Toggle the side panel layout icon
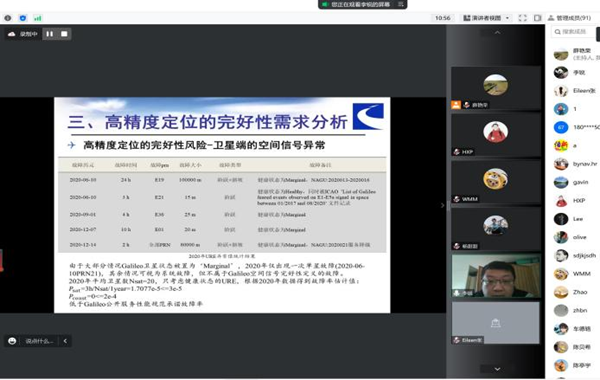This screenshot has height=380, width=600. click(538, 18)
